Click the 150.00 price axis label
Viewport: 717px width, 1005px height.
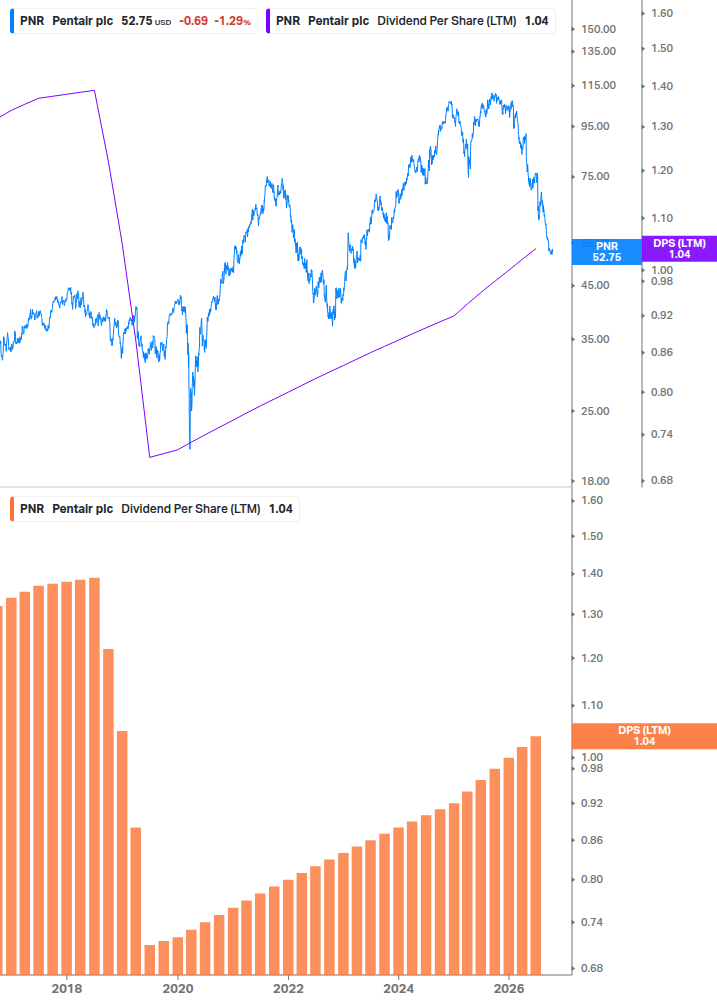pos(598,29)
